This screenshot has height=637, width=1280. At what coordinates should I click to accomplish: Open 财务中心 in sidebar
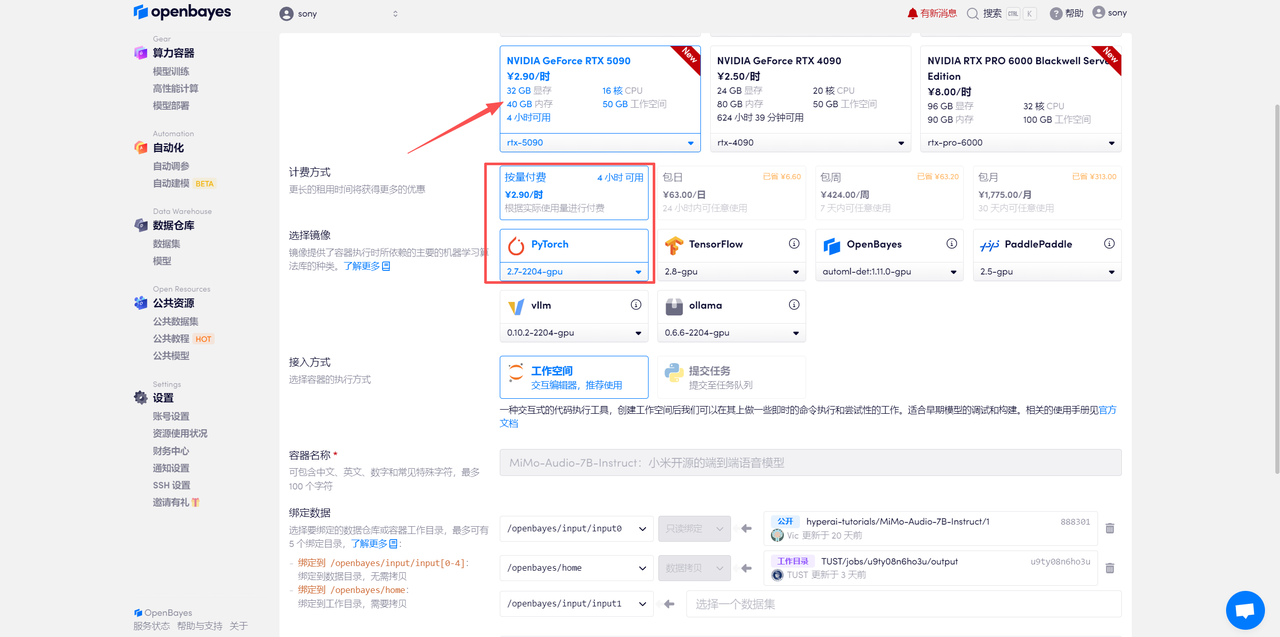[x=171, y=451]
